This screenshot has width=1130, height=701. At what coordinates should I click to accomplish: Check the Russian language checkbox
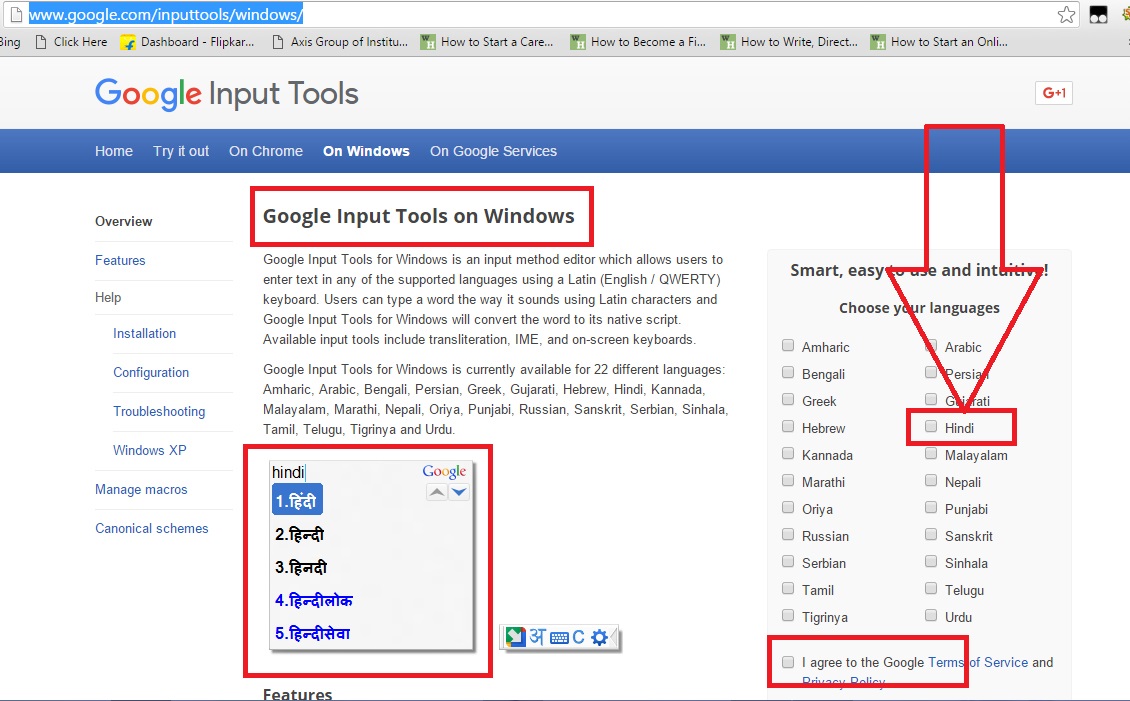tap(788, 535)
